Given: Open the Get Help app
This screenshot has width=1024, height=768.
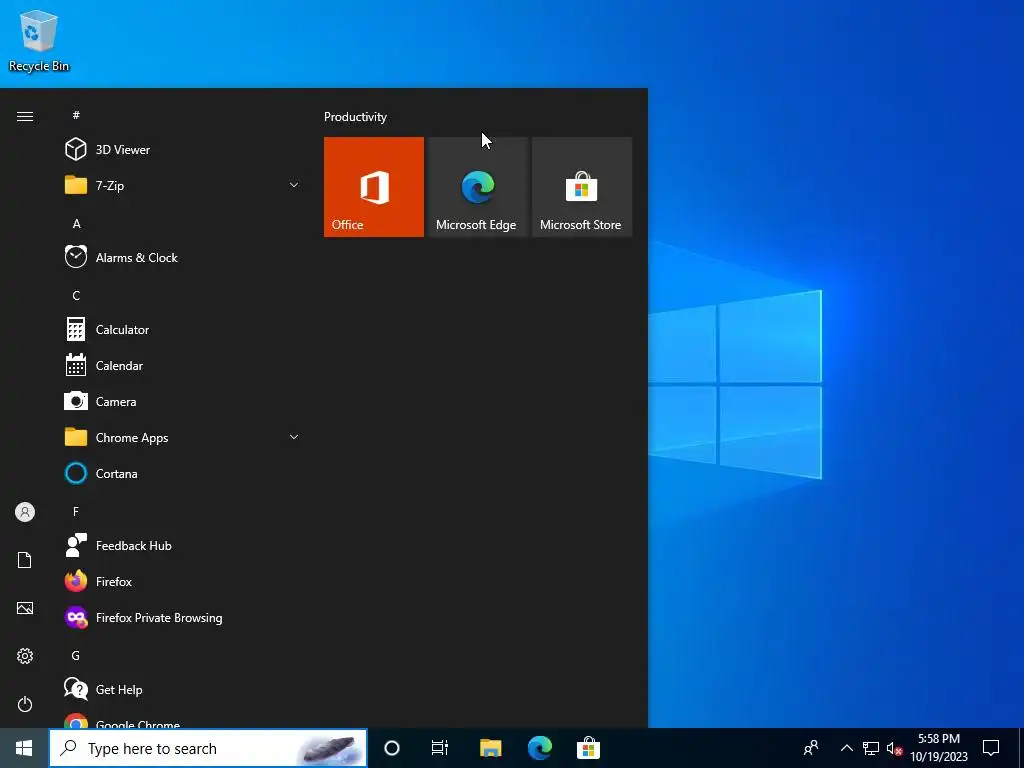Looking at the screenshot, I should click(181, 690).
